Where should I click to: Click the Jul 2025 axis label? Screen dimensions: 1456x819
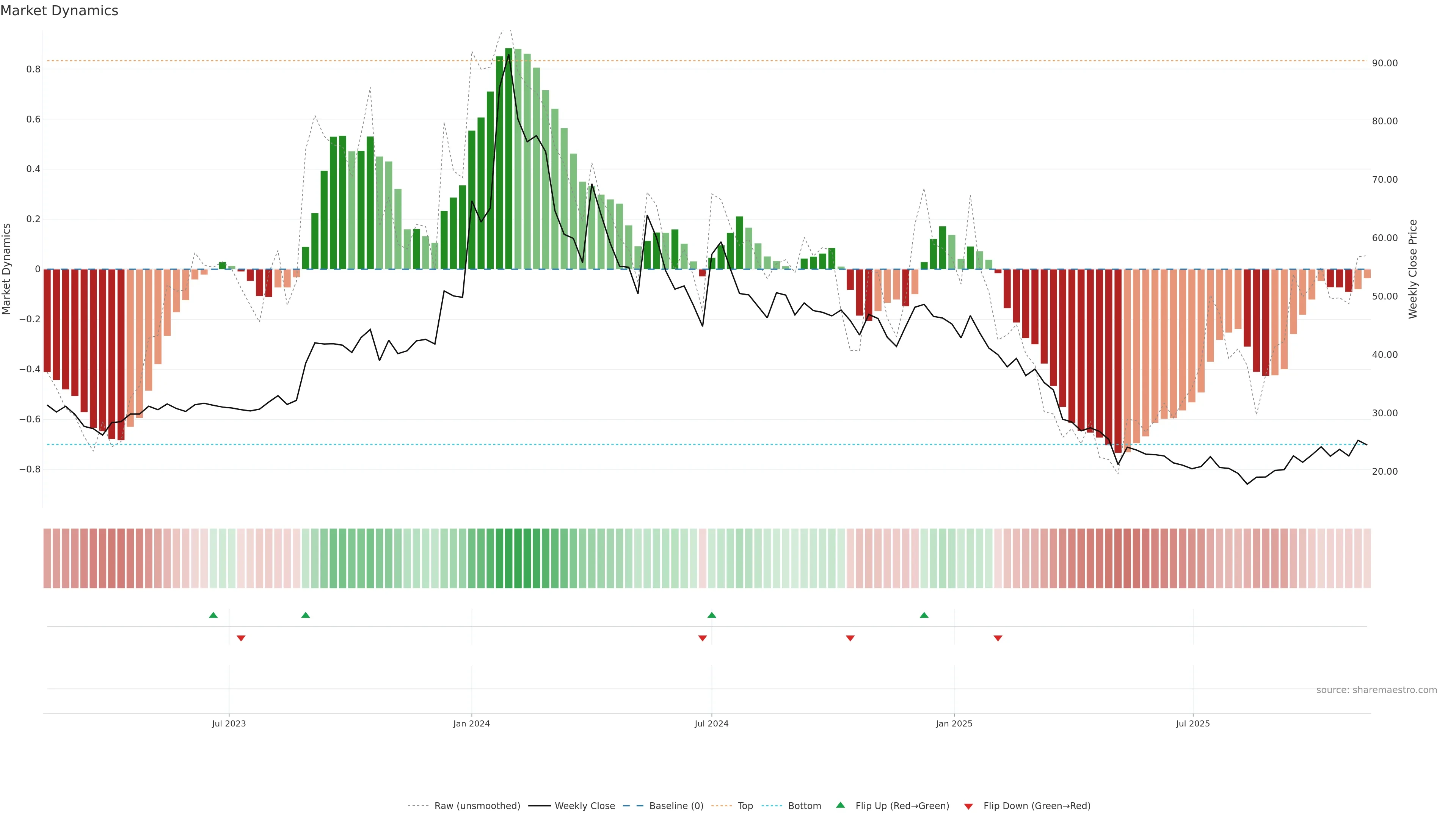coord(1192,723)
